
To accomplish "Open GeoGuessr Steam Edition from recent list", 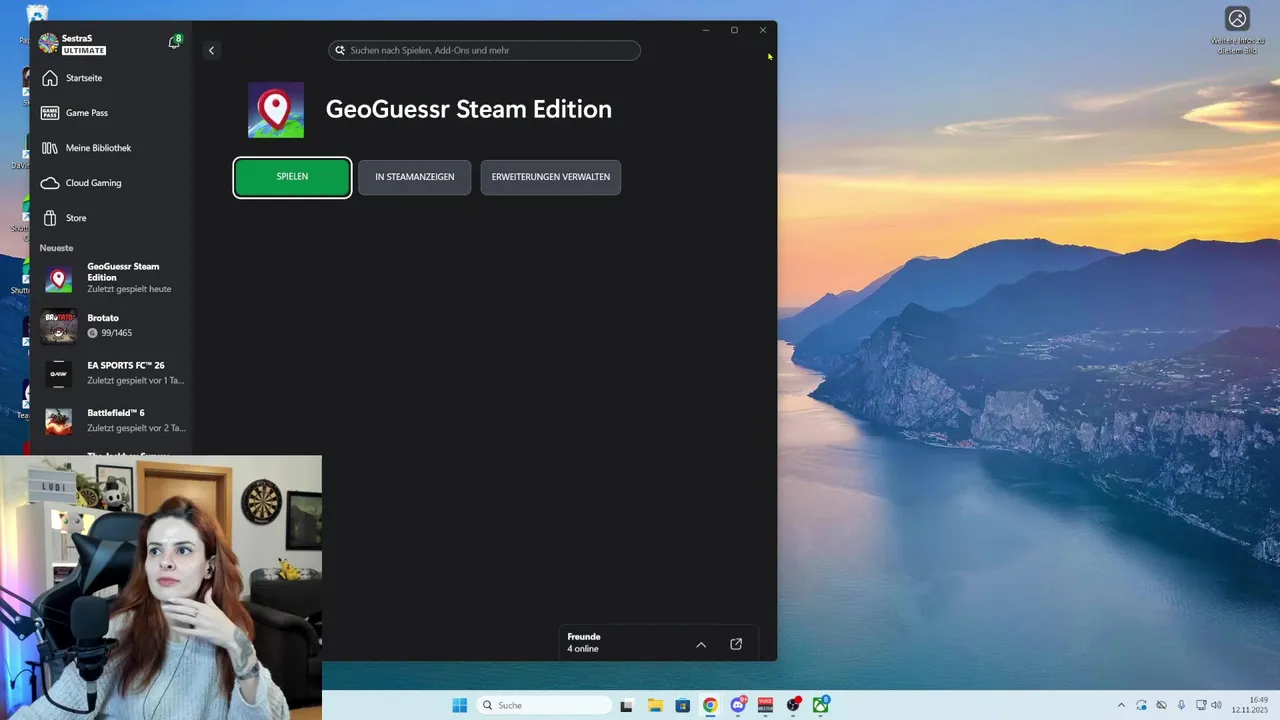I will [x=112, y=278].
